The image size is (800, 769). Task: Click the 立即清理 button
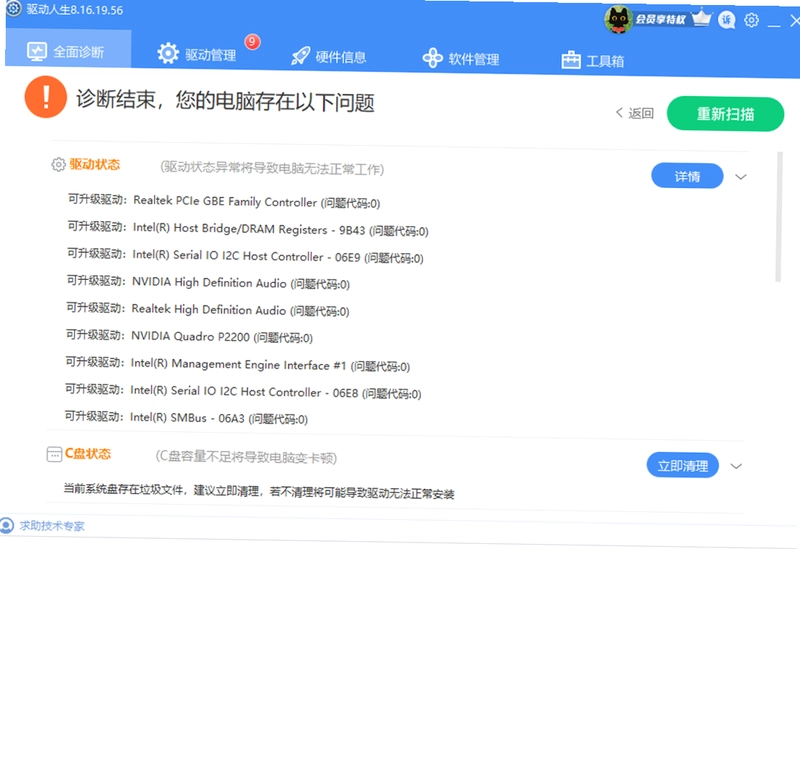(682, 465)
